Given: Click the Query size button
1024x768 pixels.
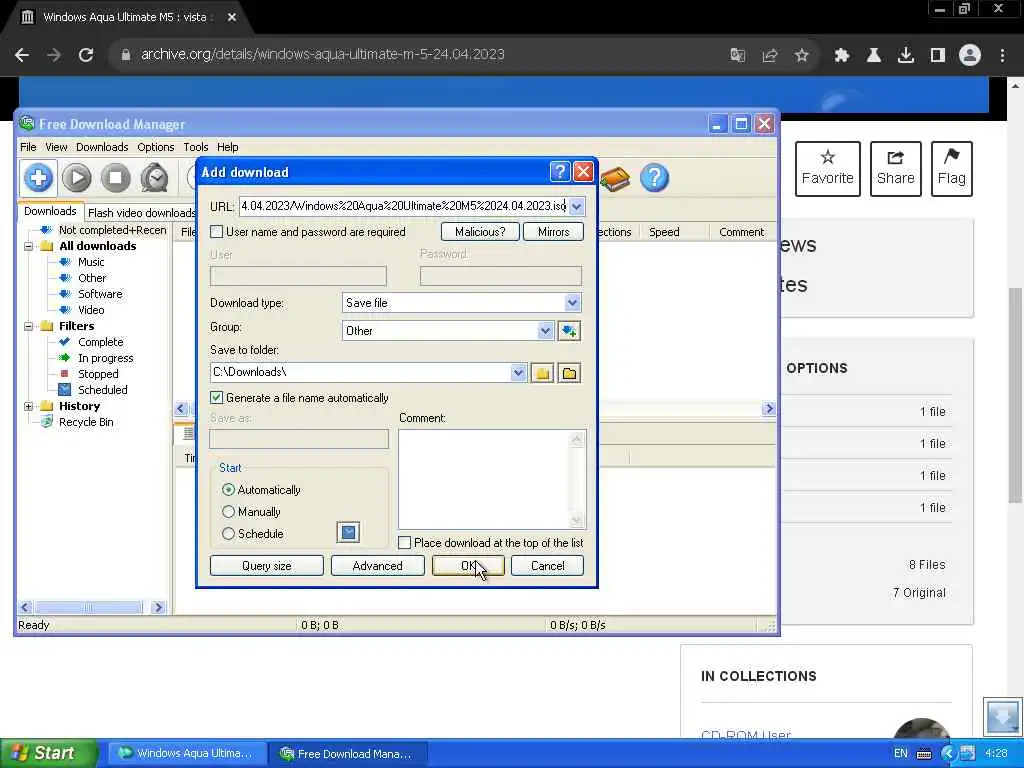Looking at the screenshot, I should pyautogui.click(x=266, y=566).
